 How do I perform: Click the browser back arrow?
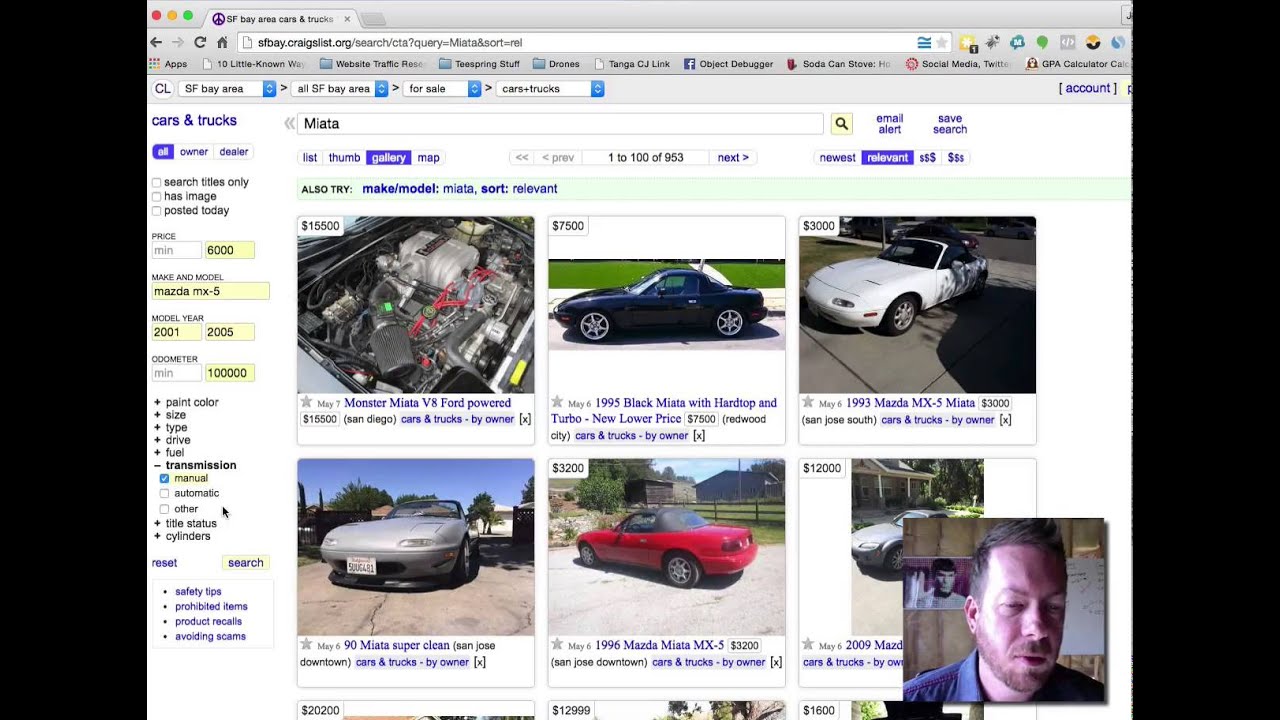click(x=156, y=42)
